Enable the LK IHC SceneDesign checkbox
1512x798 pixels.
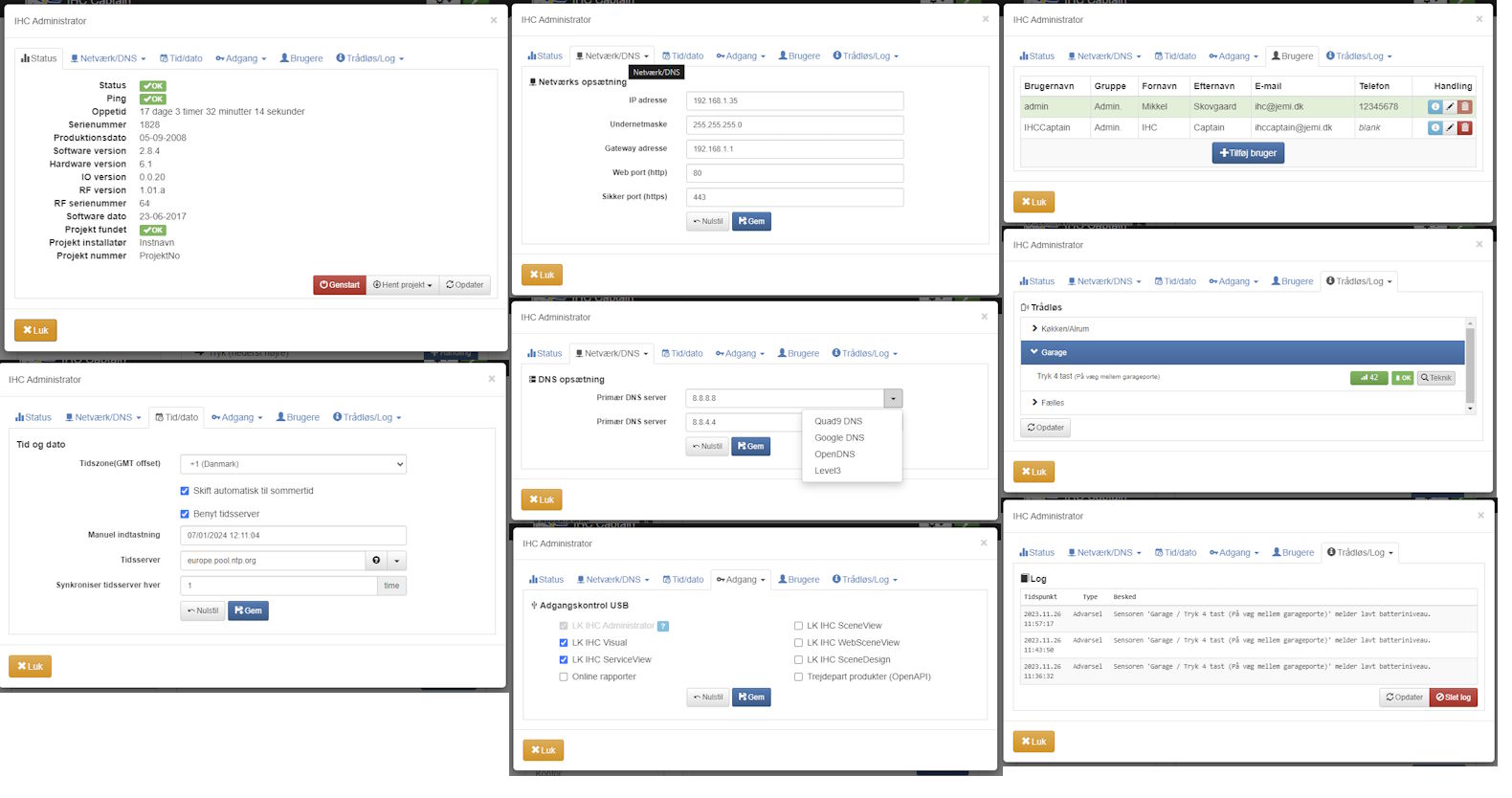(798, 660)
